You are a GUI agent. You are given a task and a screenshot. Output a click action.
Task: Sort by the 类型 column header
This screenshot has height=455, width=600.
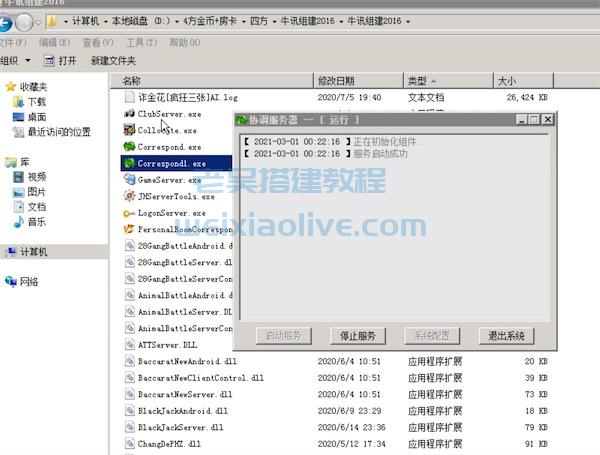(448, 81)
